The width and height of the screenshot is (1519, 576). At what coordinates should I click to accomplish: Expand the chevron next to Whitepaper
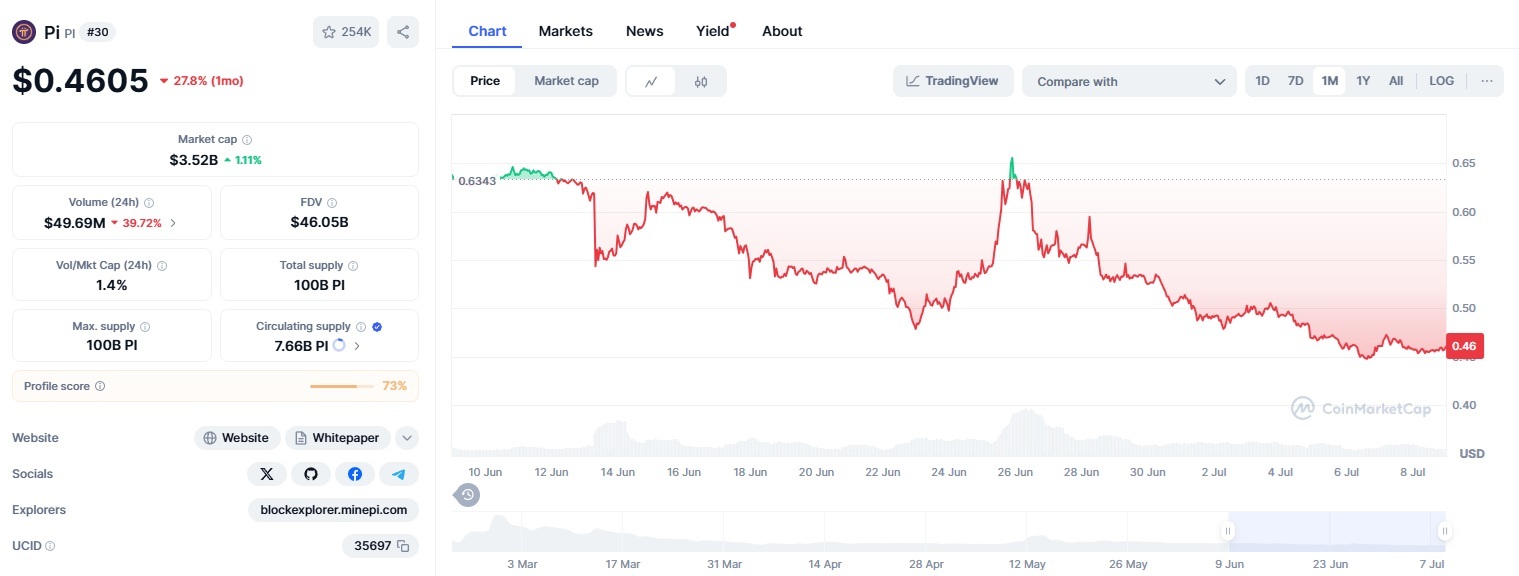pos(407,437)
